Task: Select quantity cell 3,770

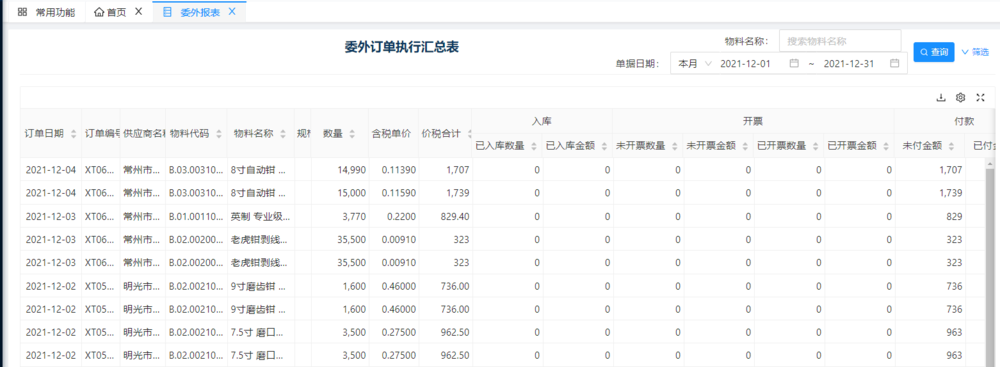Action: point(354,216)
